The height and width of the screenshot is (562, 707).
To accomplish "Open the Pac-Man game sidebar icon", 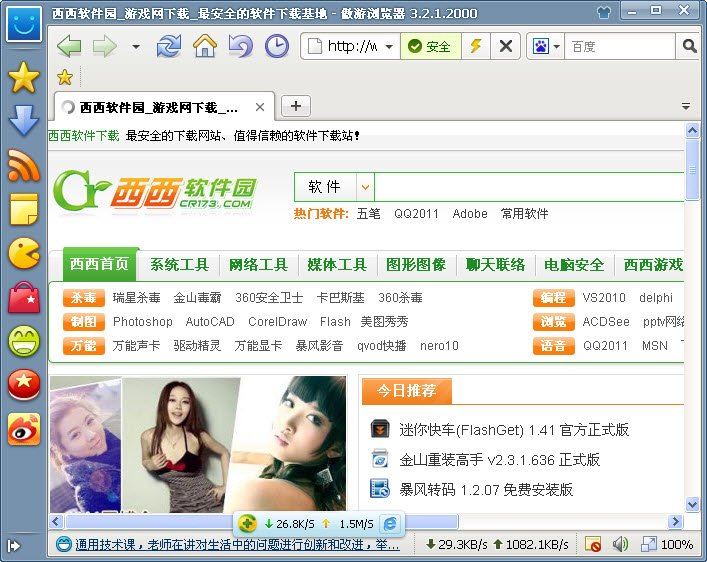I will click(x=23, y=253).
